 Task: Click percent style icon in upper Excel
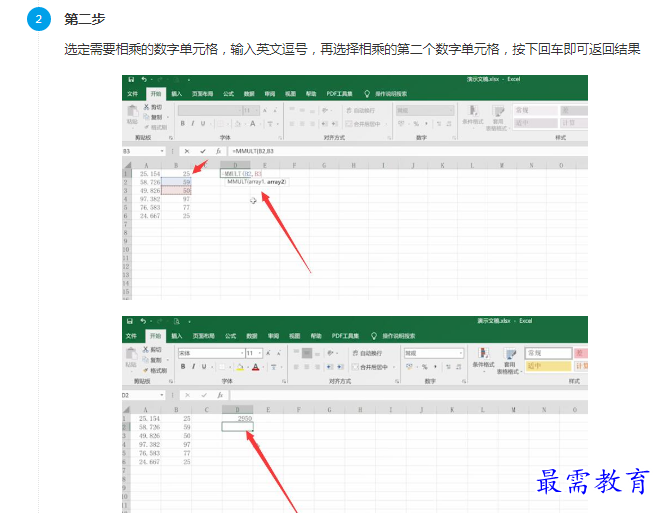(416, 124)
